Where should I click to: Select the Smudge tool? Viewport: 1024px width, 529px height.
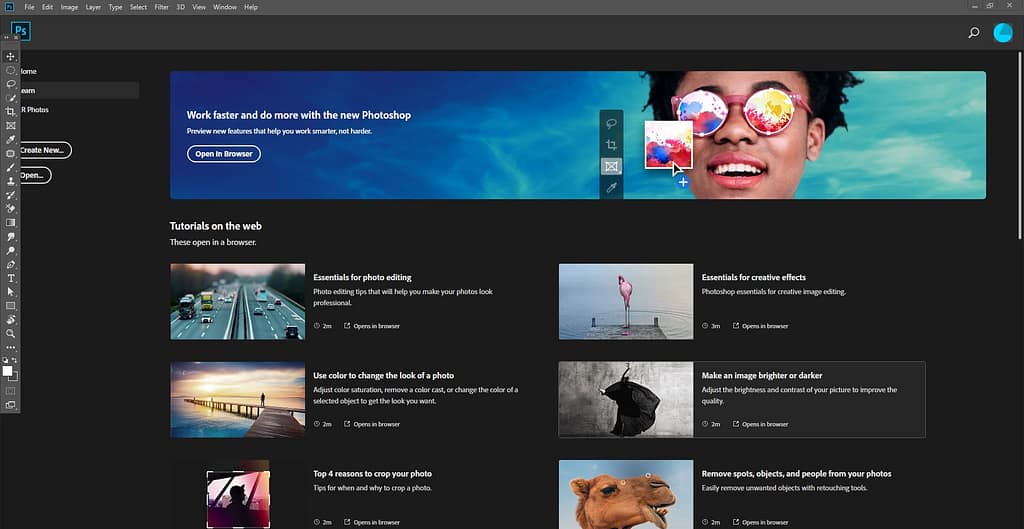[10, 236]
